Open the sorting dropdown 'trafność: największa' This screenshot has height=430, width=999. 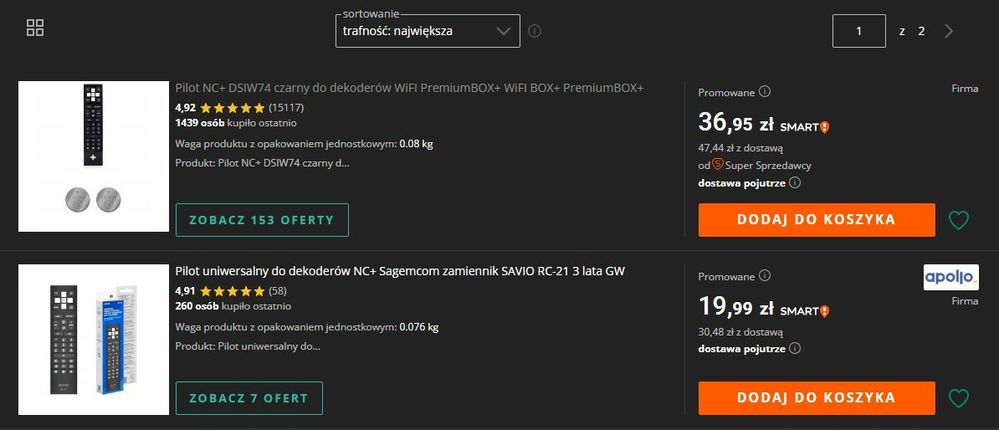[x=428, y=31]
